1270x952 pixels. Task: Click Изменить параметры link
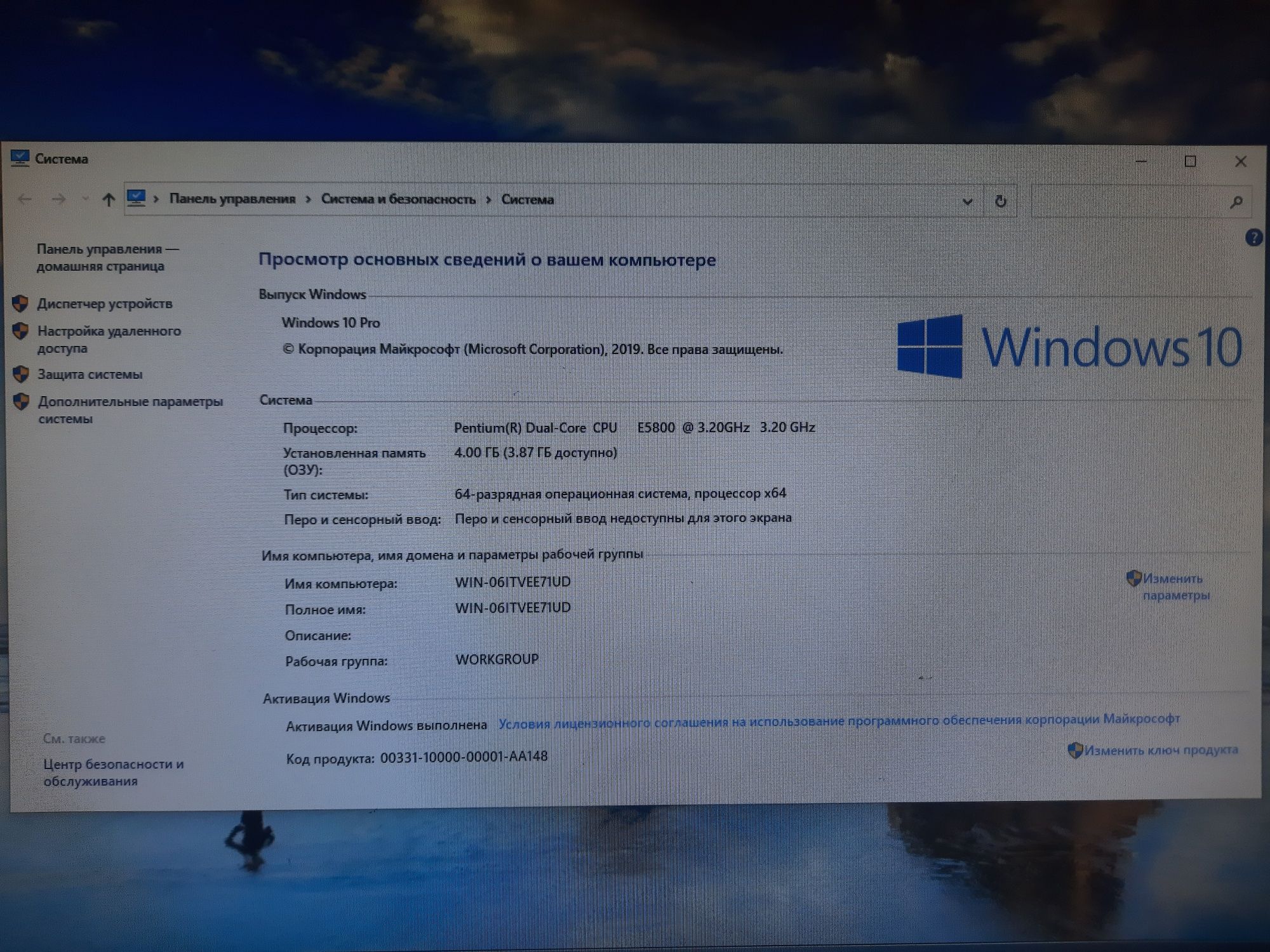click(x=1176, y=587)
